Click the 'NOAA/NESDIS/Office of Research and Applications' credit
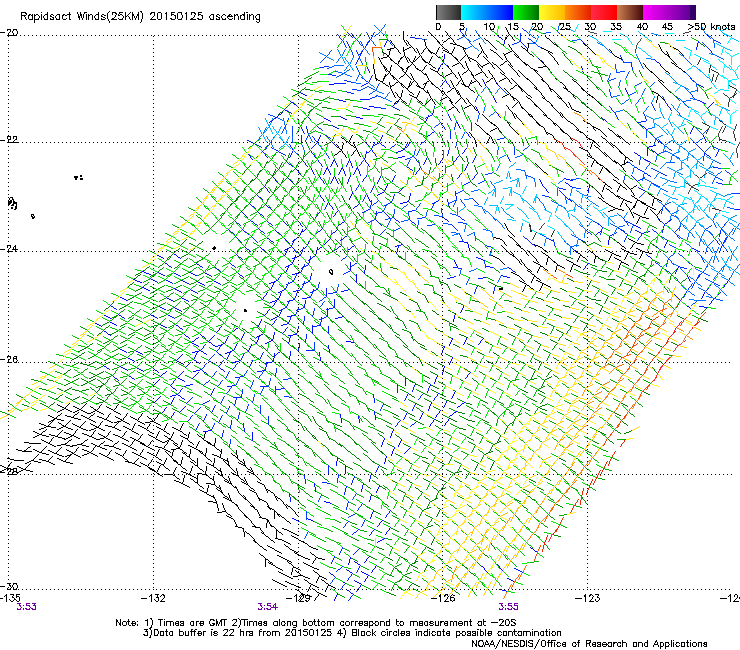Viewport: 740px width, 650px height. [x=589, y=643]
